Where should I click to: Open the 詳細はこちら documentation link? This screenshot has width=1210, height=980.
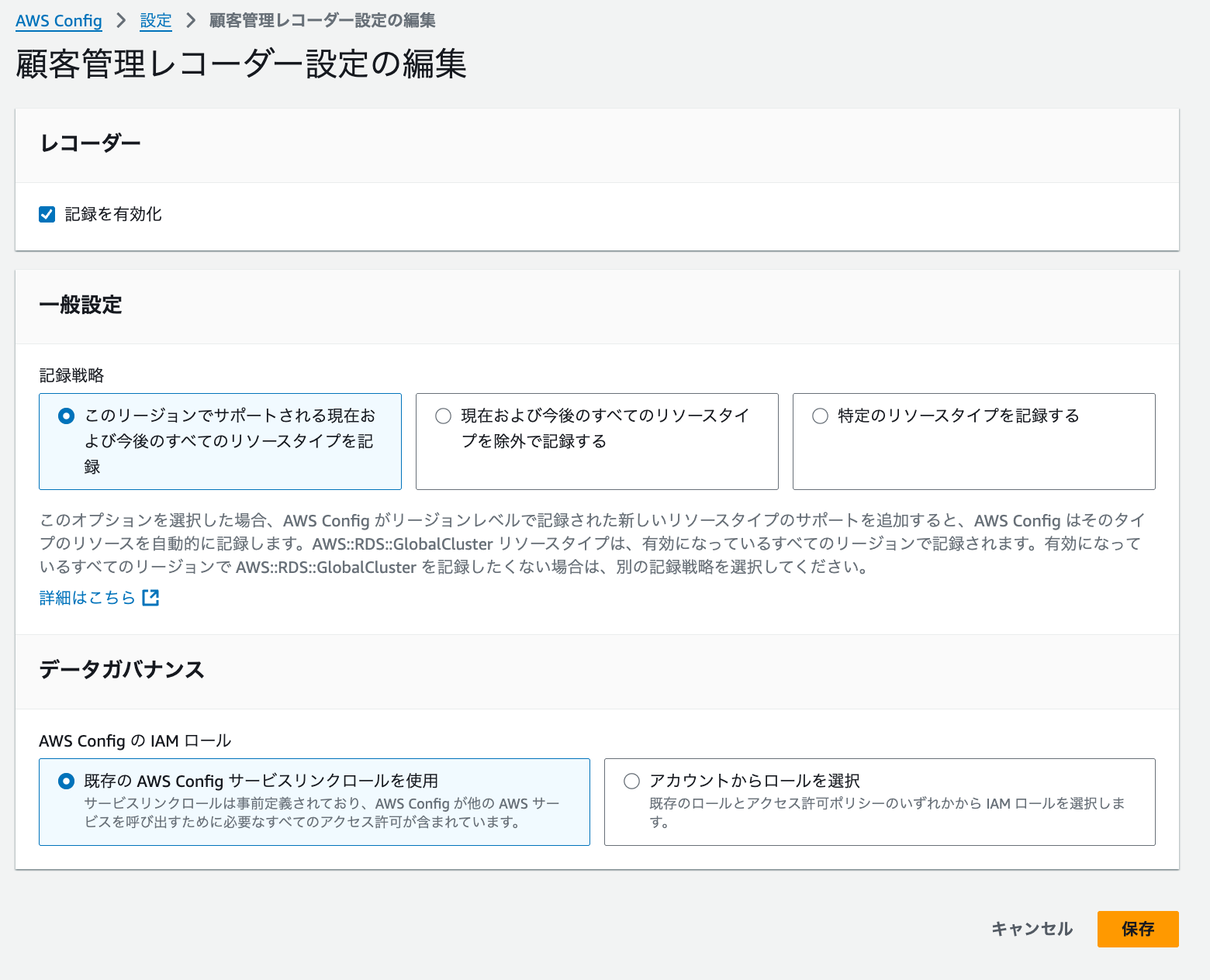(x=87, y=597)
